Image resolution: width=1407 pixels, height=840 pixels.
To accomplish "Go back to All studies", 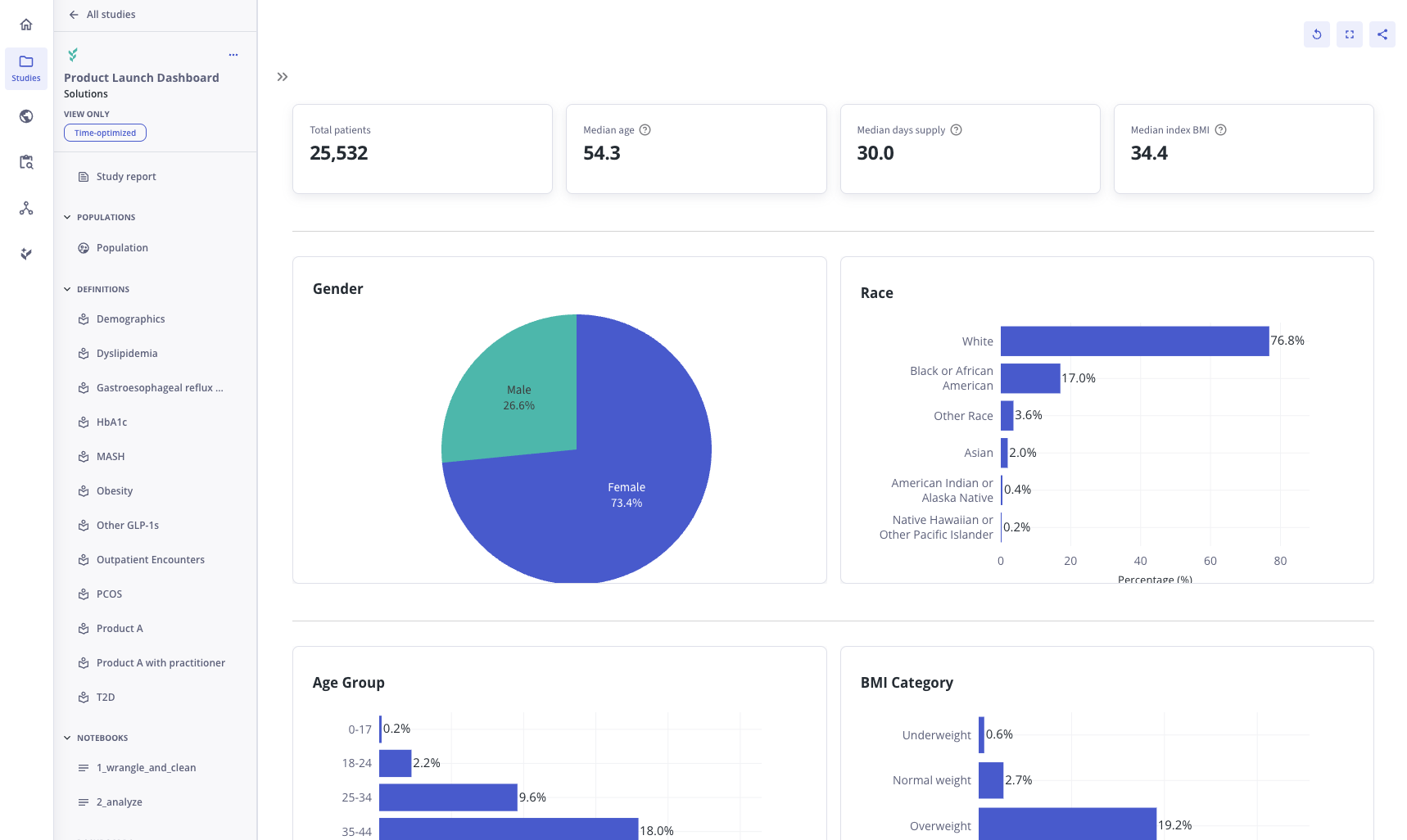I will [102, 15].
